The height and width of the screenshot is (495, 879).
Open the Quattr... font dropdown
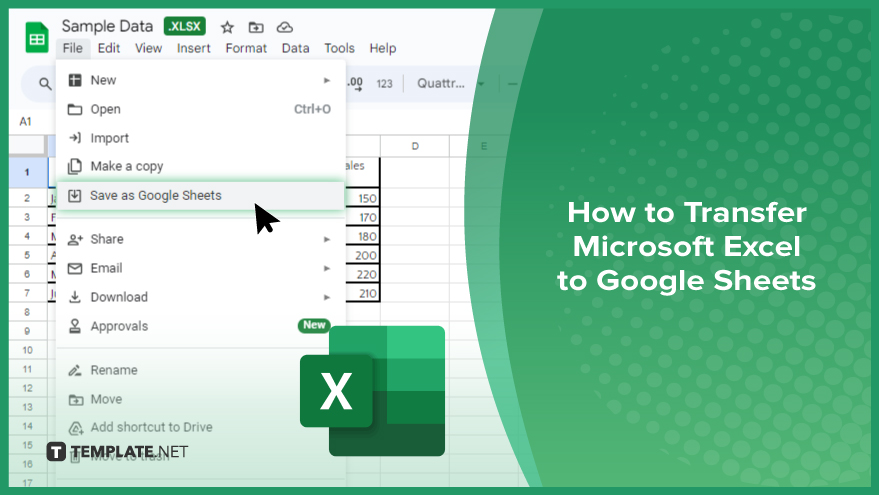450,84
